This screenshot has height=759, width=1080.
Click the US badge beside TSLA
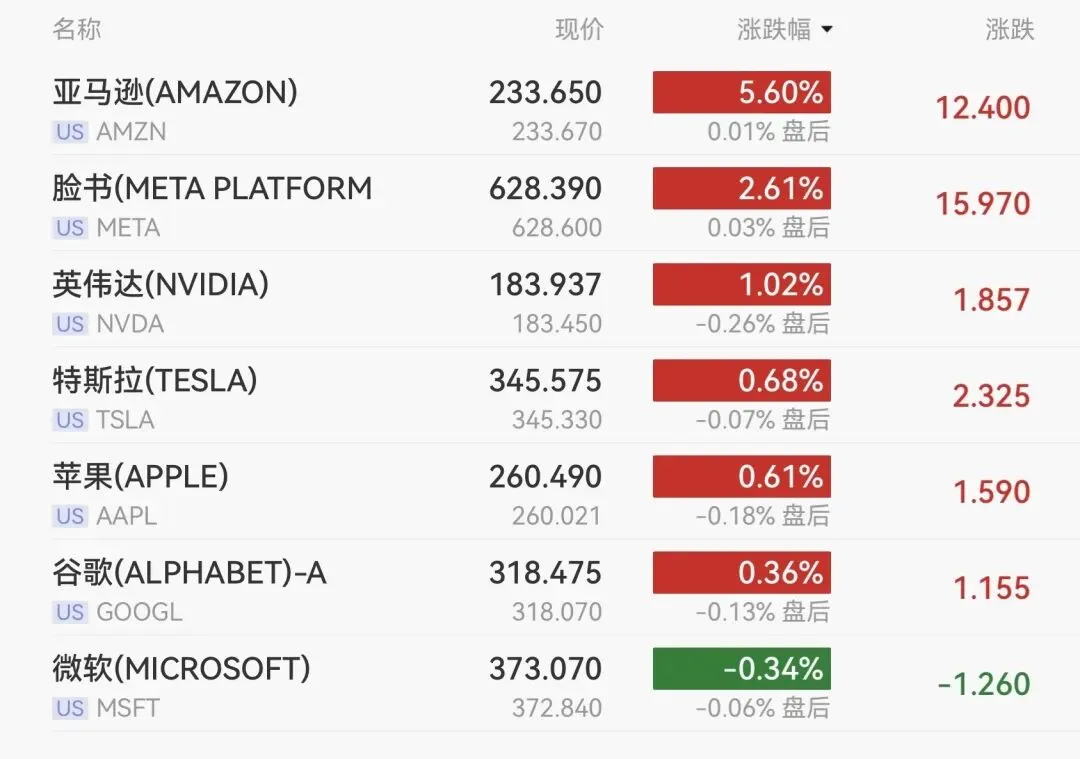tap(69, 420)
